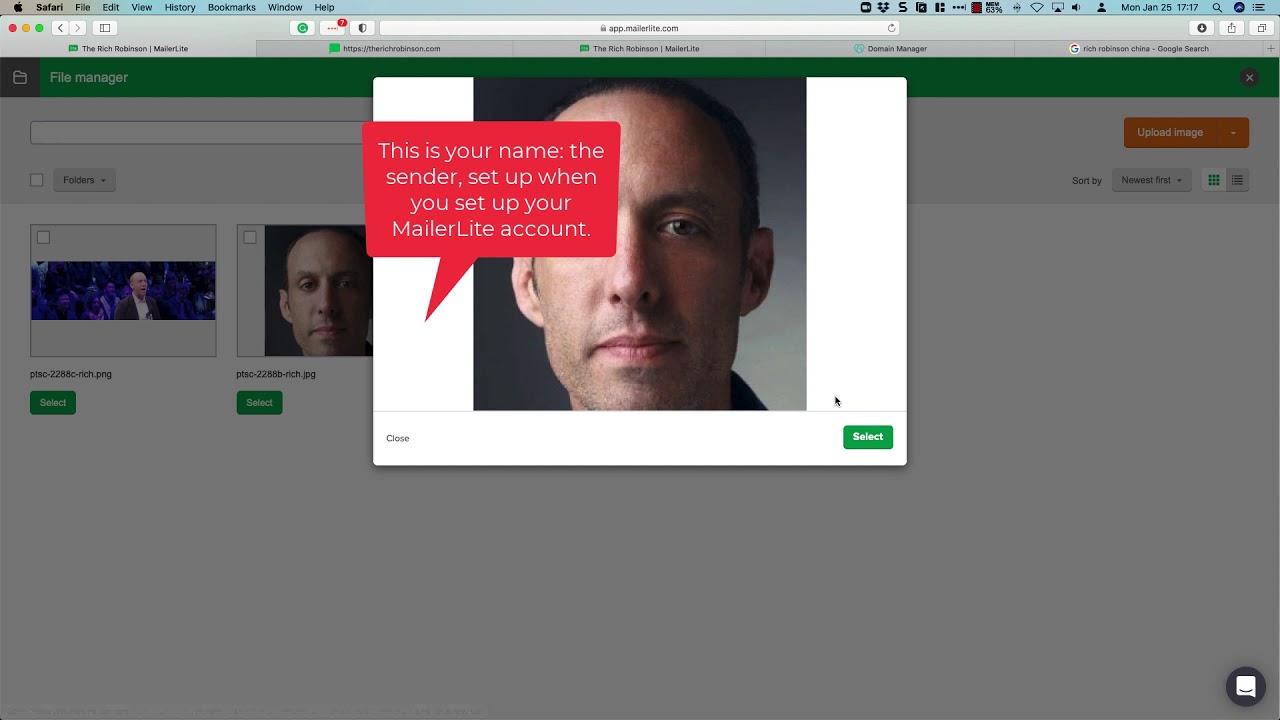Open the Bookmarks menu

point(232,7)
